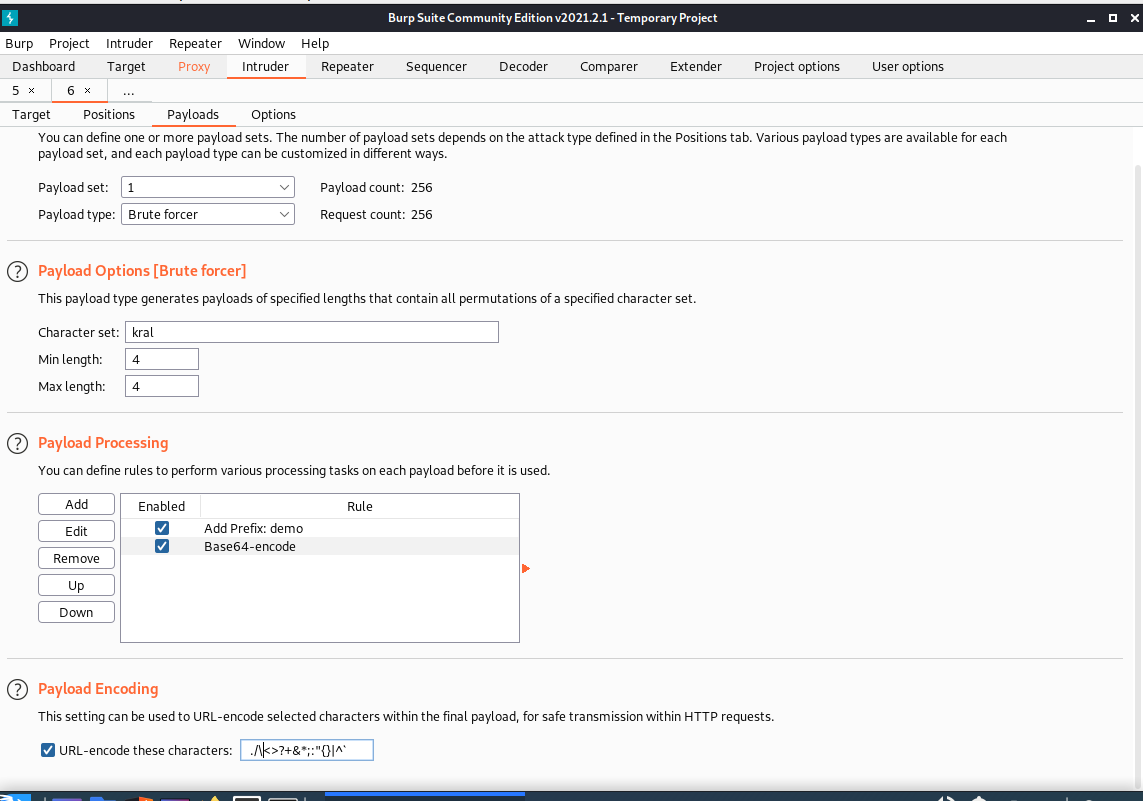Open the Intruder Options sub-tab
The image size is (1143, 801).
(273, 114)
